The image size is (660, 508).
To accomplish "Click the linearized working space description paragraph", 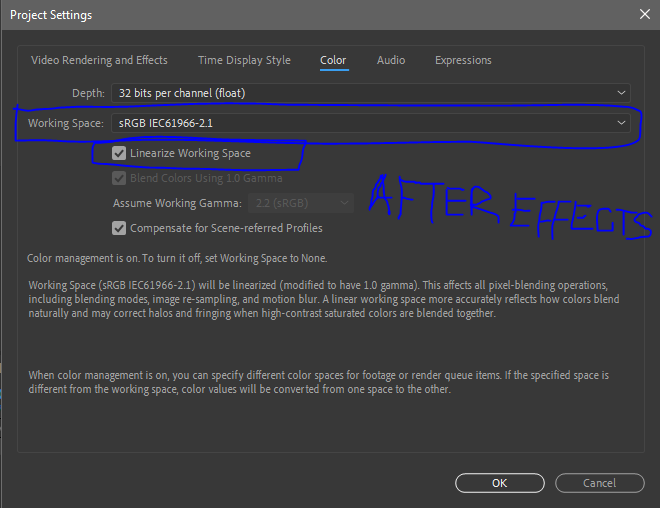I will pyautogui.click(x=324, y=299).
